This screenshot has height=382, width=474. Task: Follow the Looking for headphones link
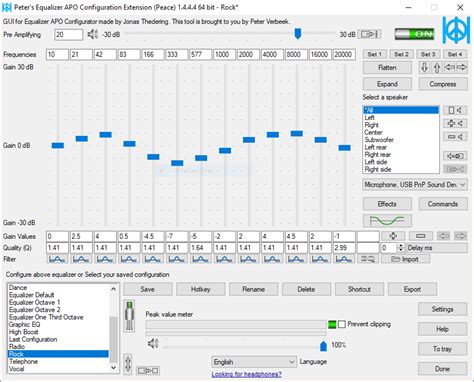[x=246, y=374]
